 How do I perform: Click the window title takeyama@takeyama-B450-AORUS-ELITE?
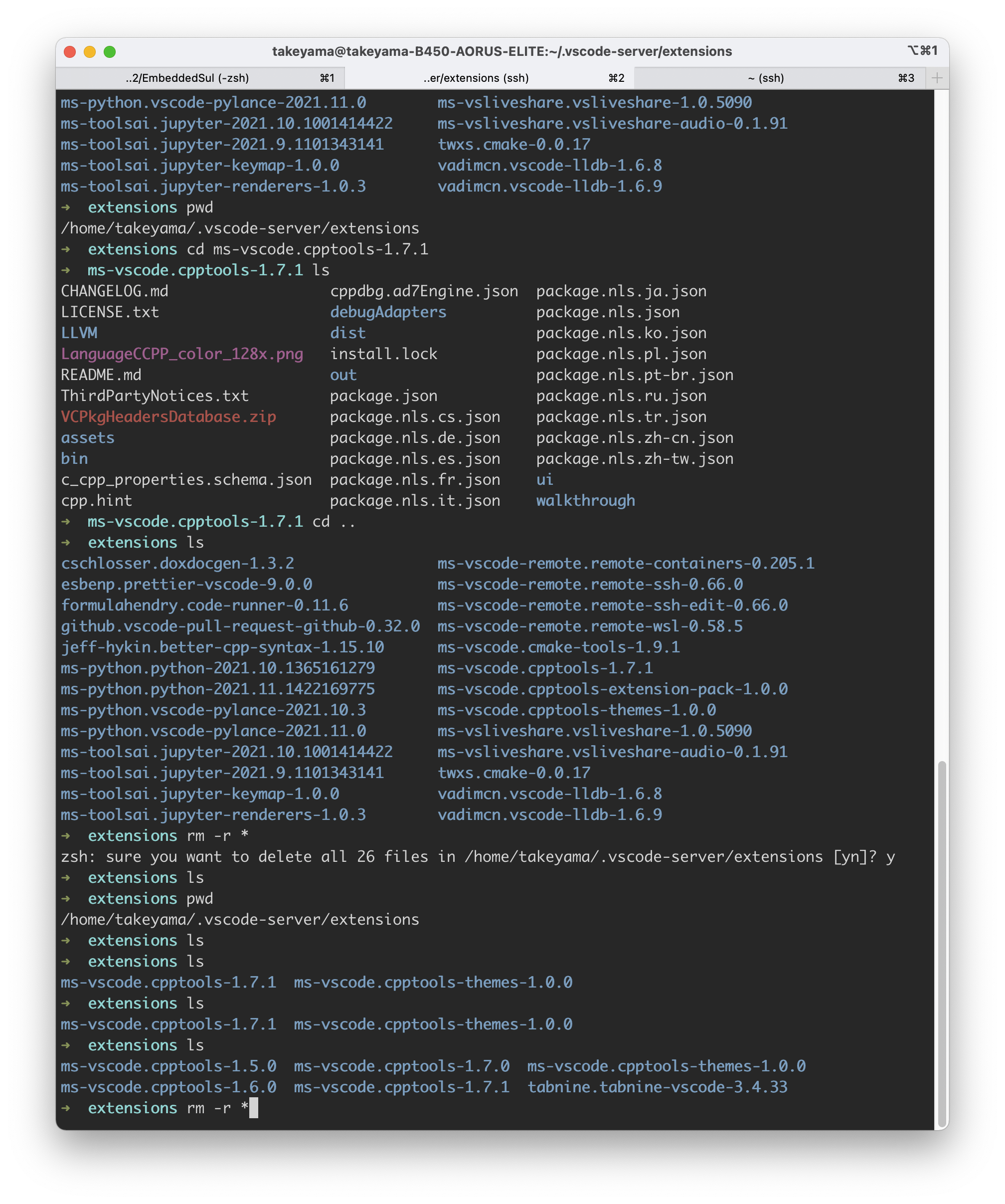[502, 51]
